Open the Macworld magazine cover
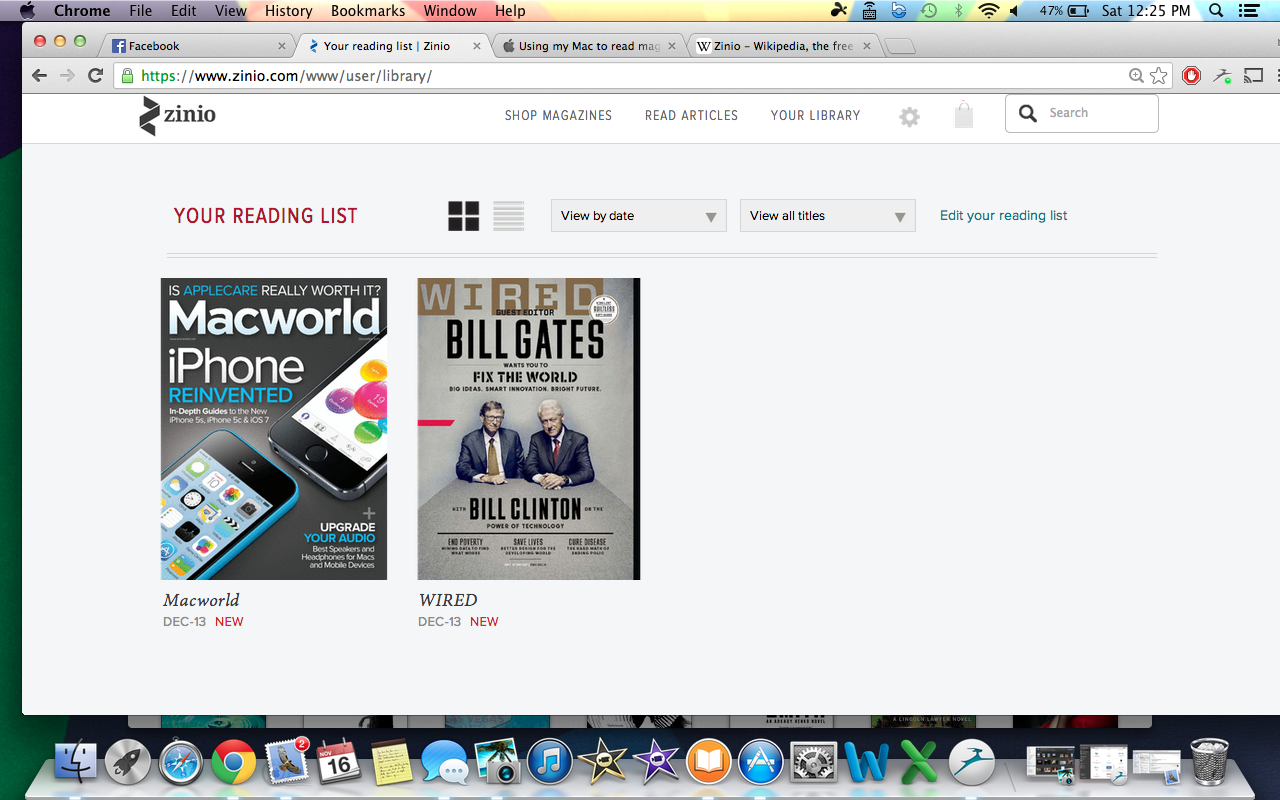 (x=274, y=429)
